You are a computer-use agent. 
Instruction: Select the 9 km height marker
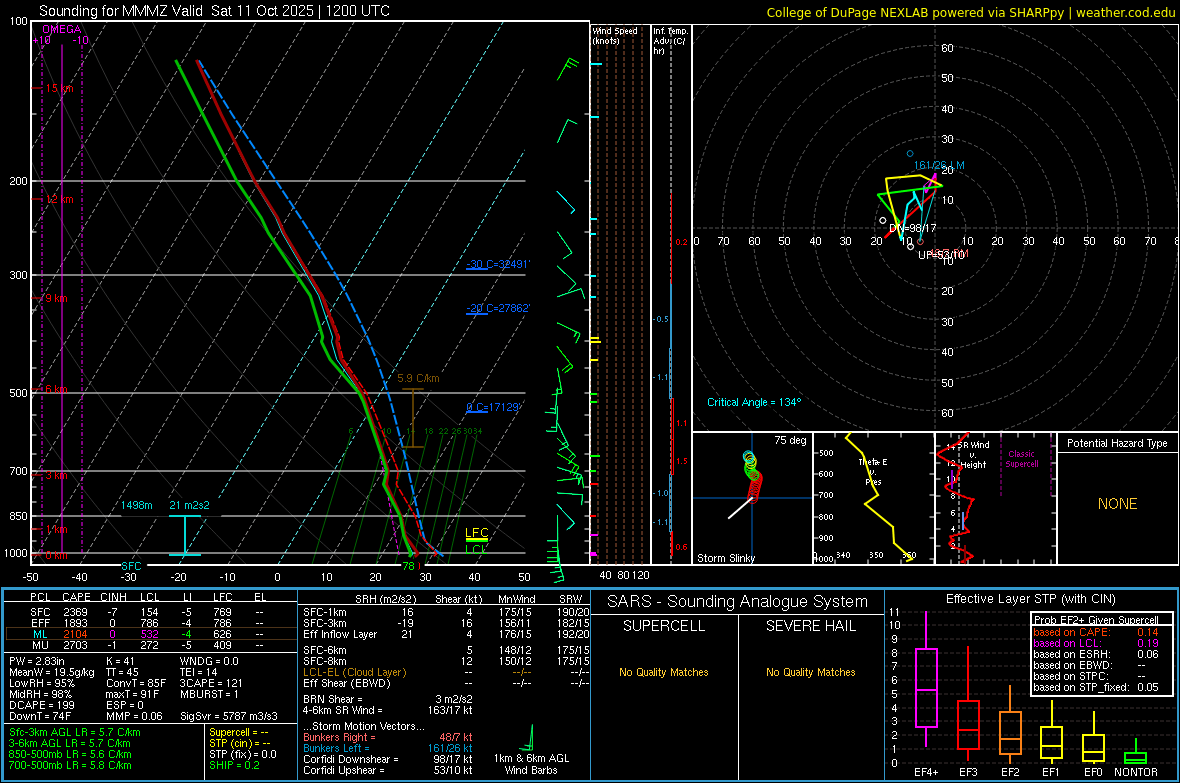56,298
